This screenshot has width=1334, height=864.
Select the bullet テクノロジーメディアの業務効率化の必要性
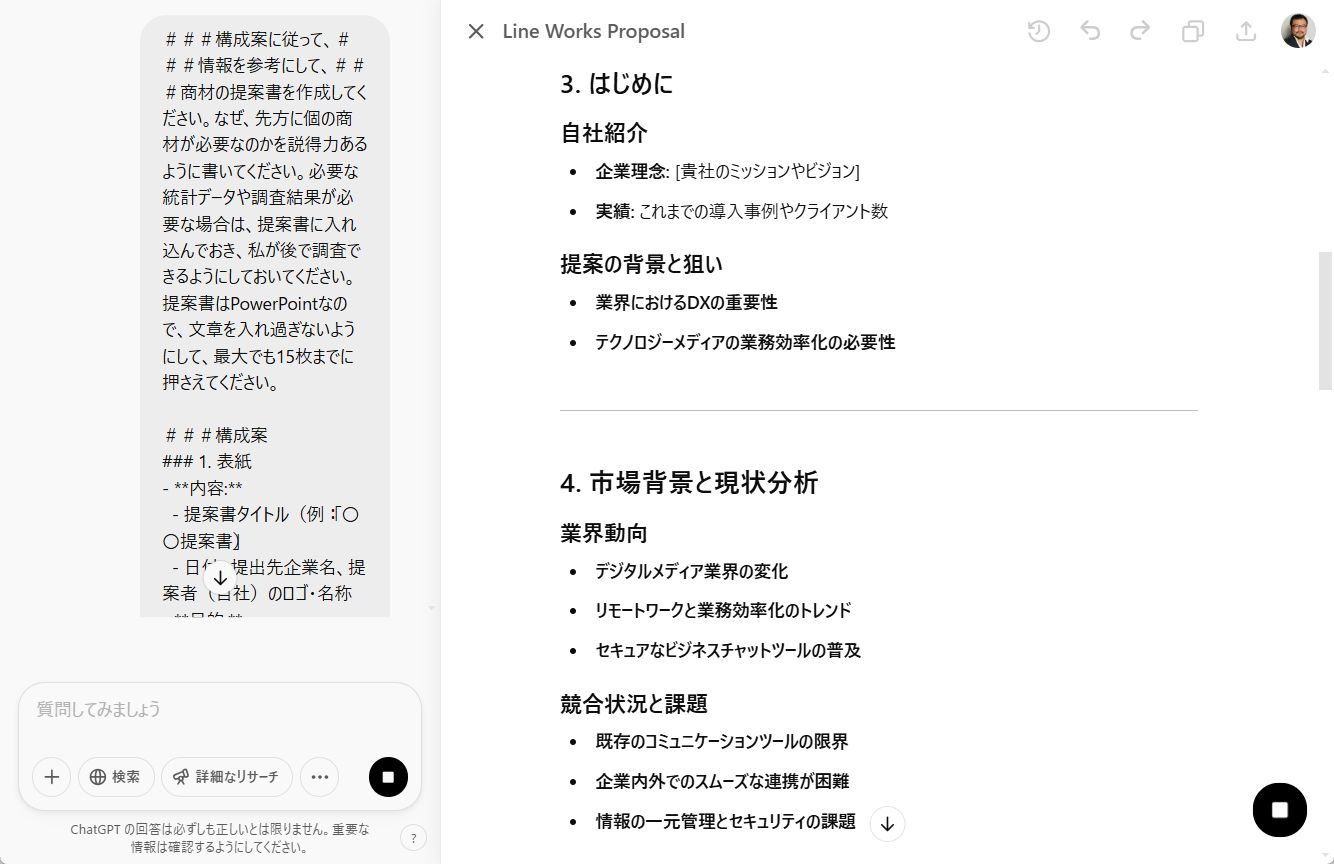[745, 342]
